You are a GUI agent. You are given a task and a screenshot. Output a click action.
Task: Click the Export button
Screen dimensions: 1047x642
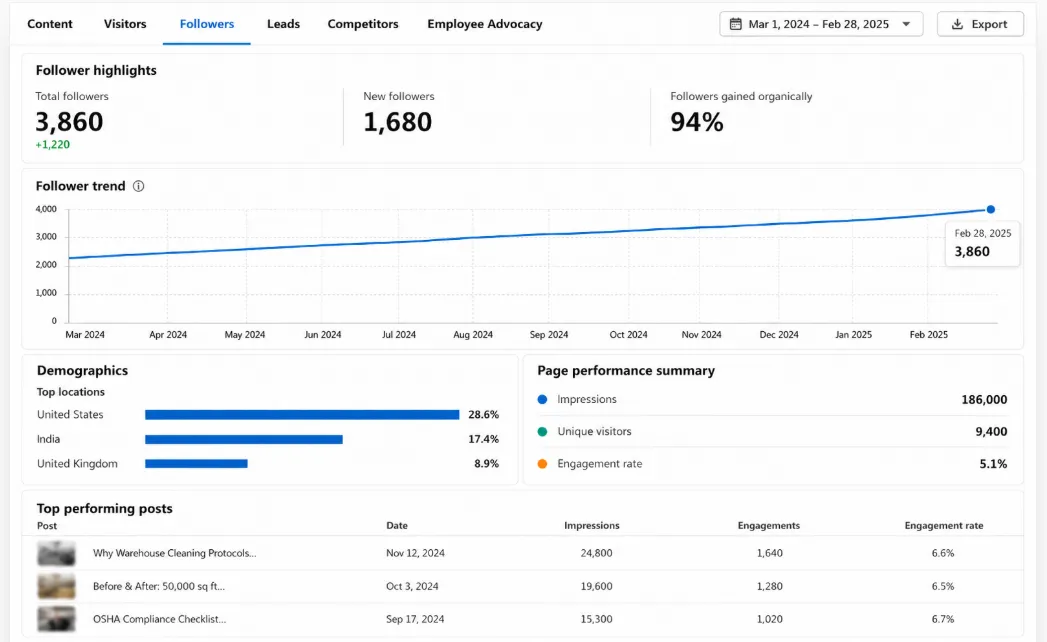tap(980, 24)
